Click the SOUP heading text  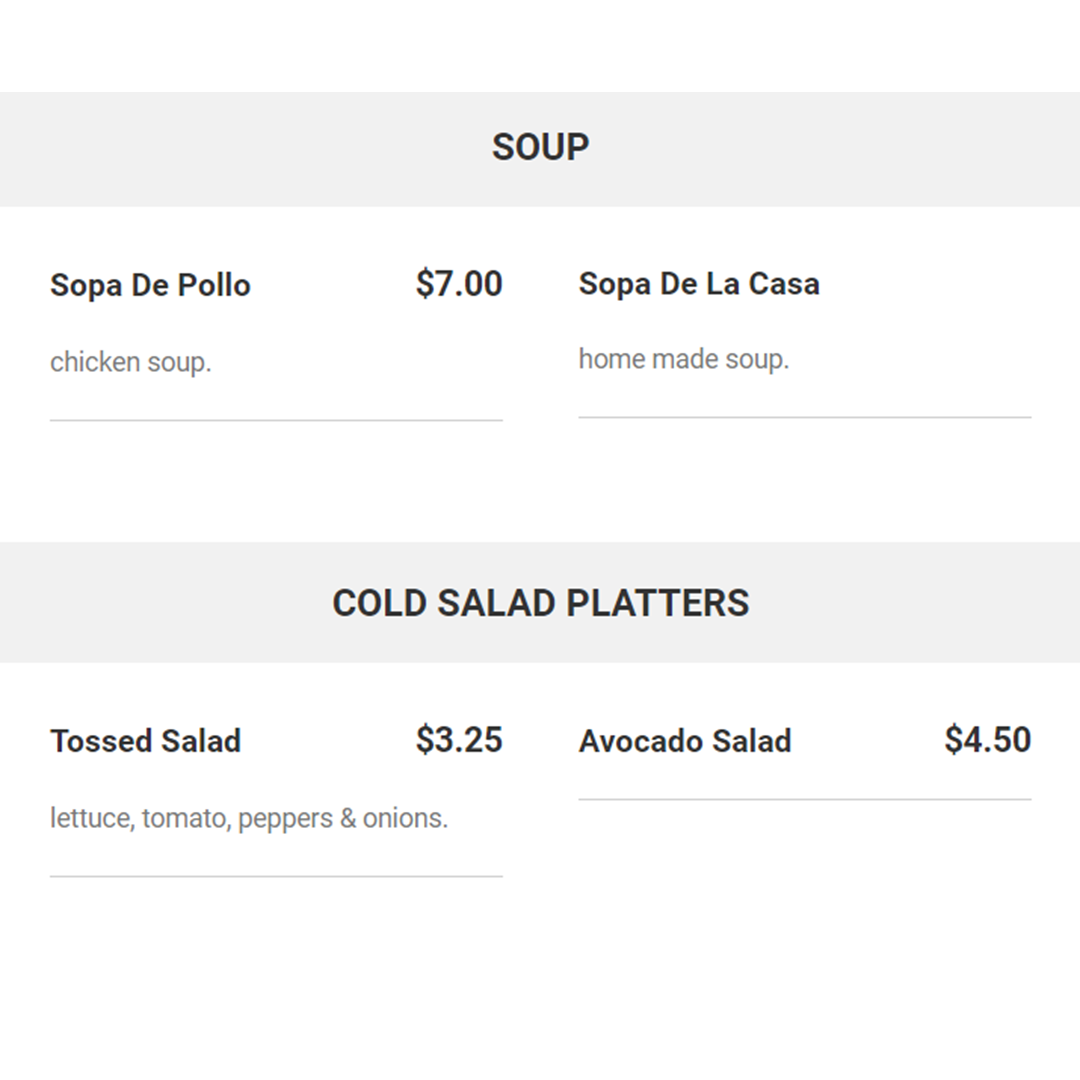click(x=541, y=147)
